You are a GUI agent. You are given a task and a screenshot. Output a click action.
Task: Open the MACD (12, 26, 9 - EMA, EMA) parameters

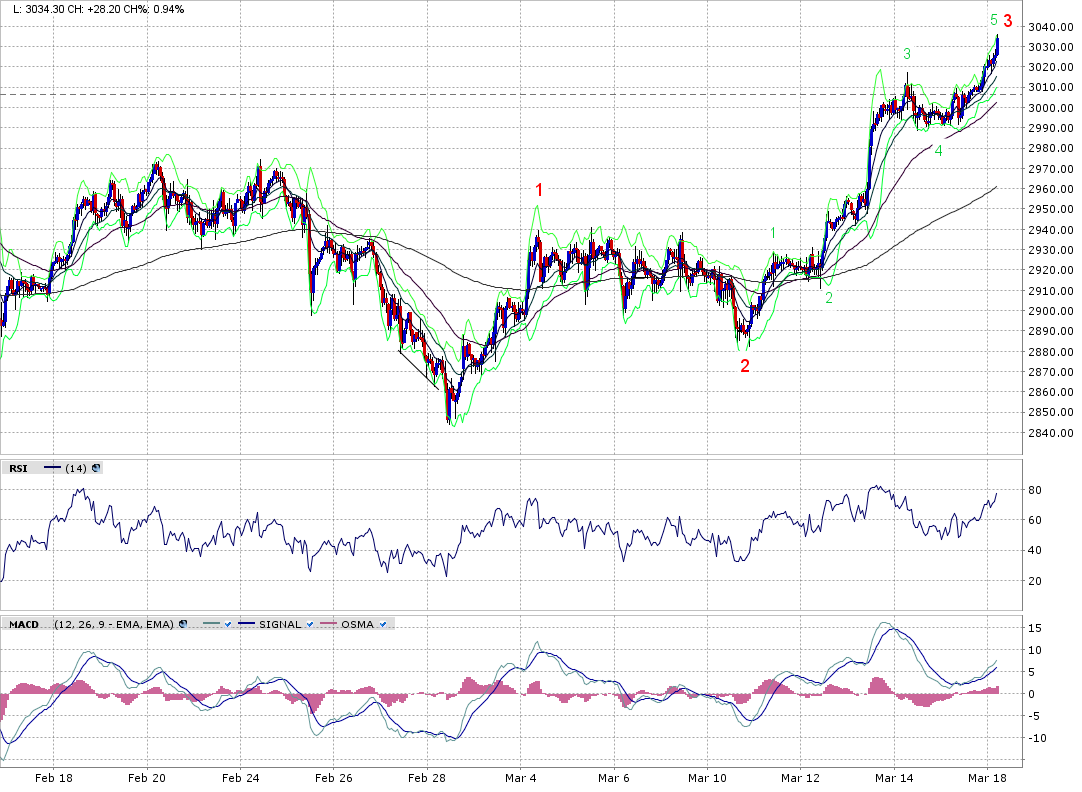pos(114,624)
